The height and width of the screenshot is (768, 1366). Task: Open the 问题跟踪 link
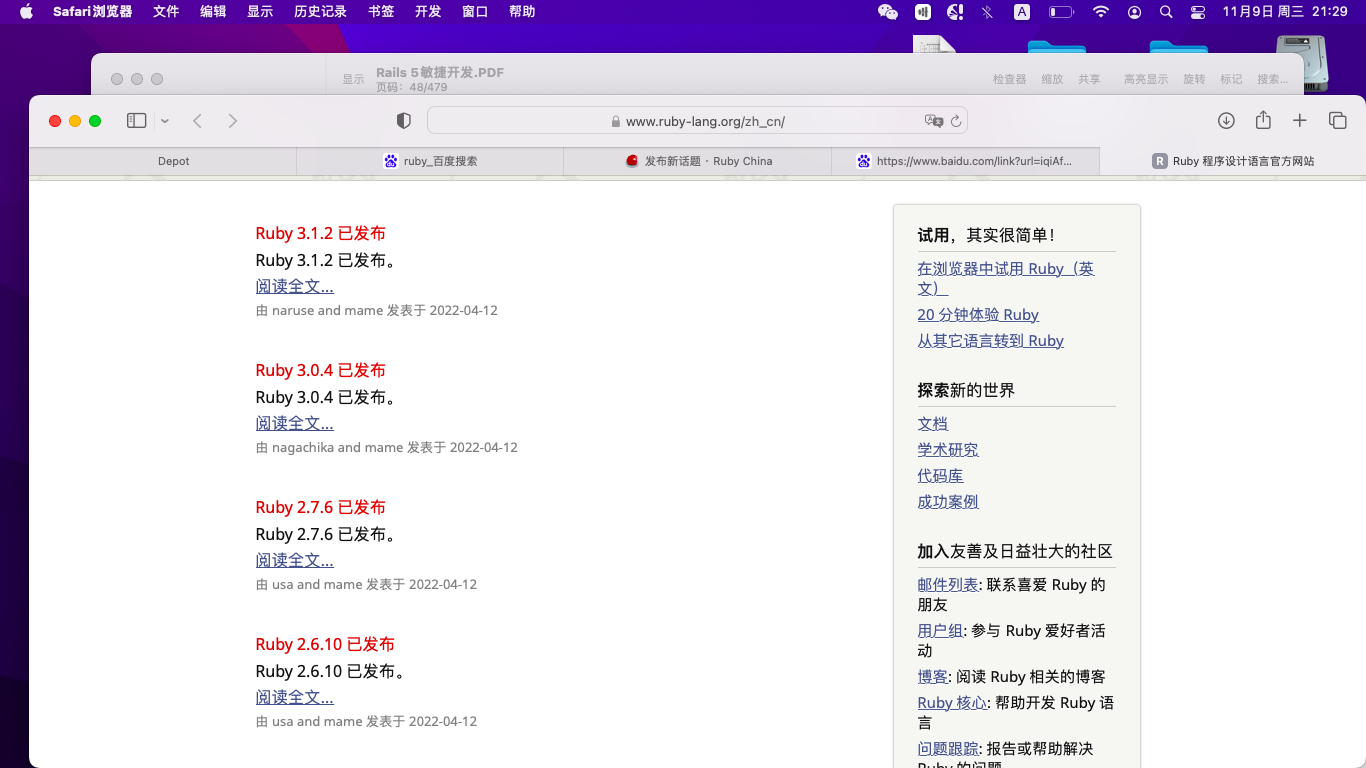948,748
